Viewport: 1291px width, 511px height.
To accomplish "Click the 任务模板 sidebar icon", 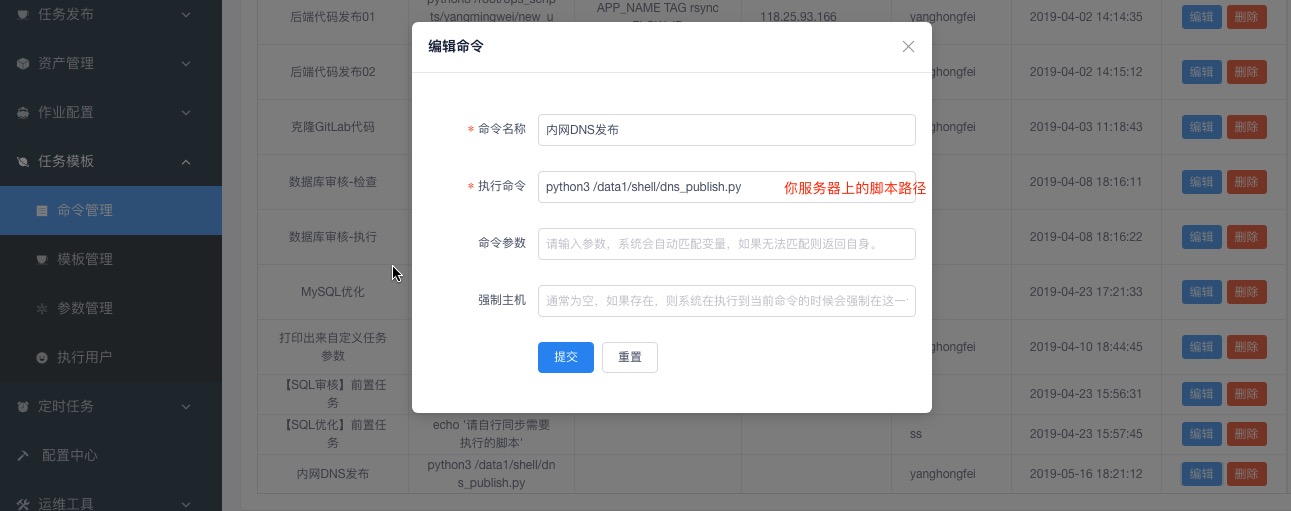I will pos(23,161).
